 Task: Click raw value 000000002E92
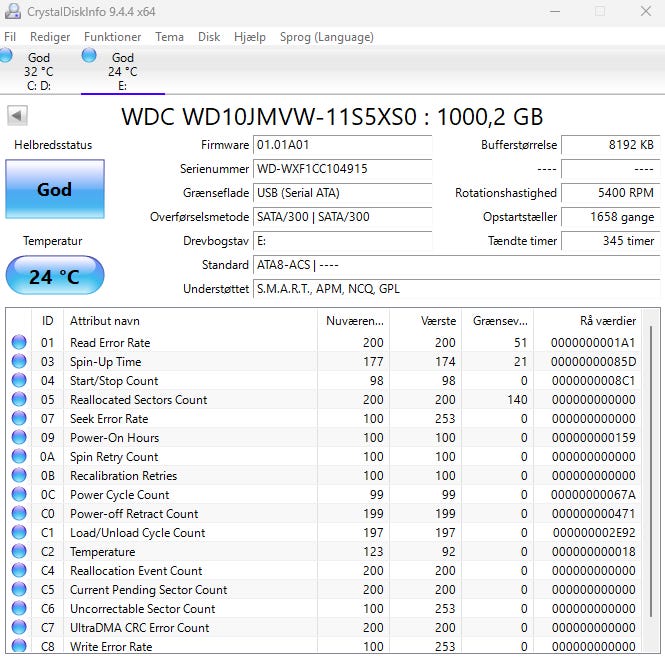[594, 533]
